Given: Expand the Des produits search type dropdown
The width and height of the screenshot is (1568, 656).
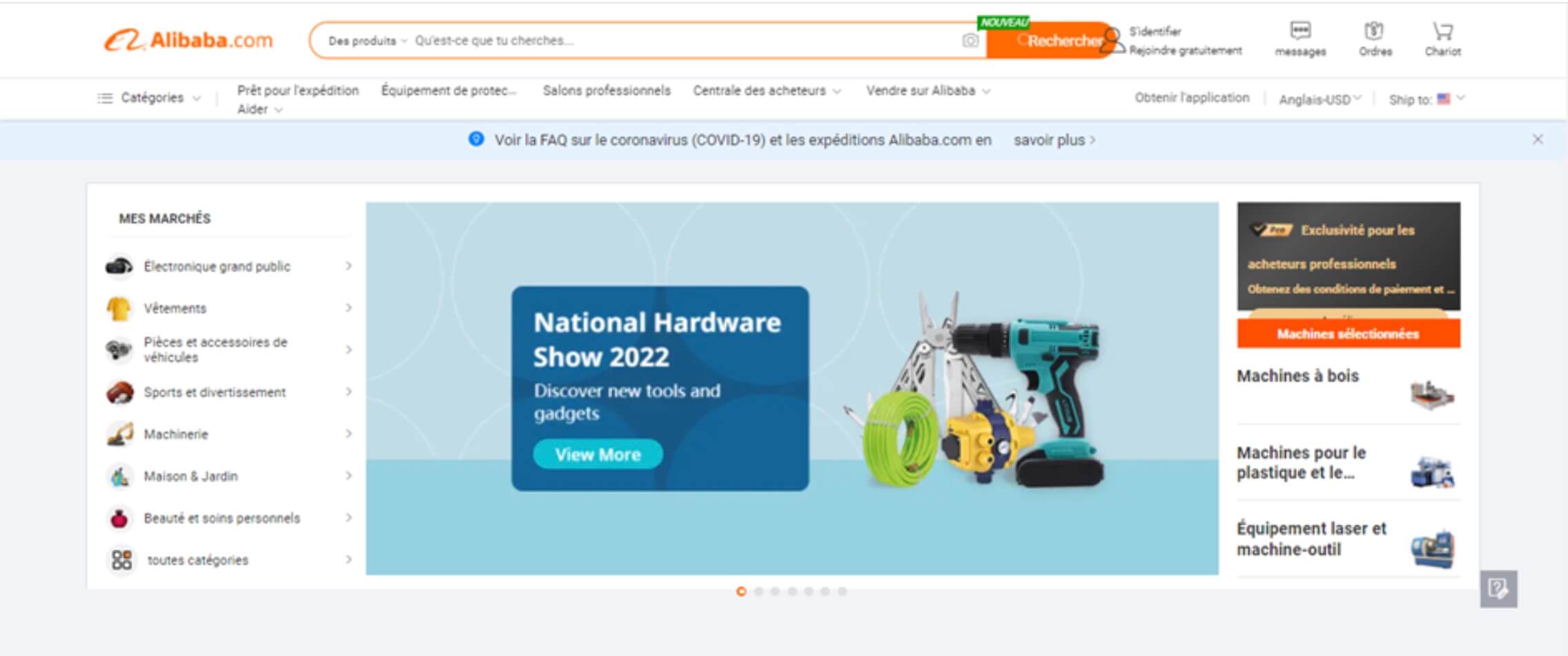Looking at the screenshot, I should (x=367, y=41).
